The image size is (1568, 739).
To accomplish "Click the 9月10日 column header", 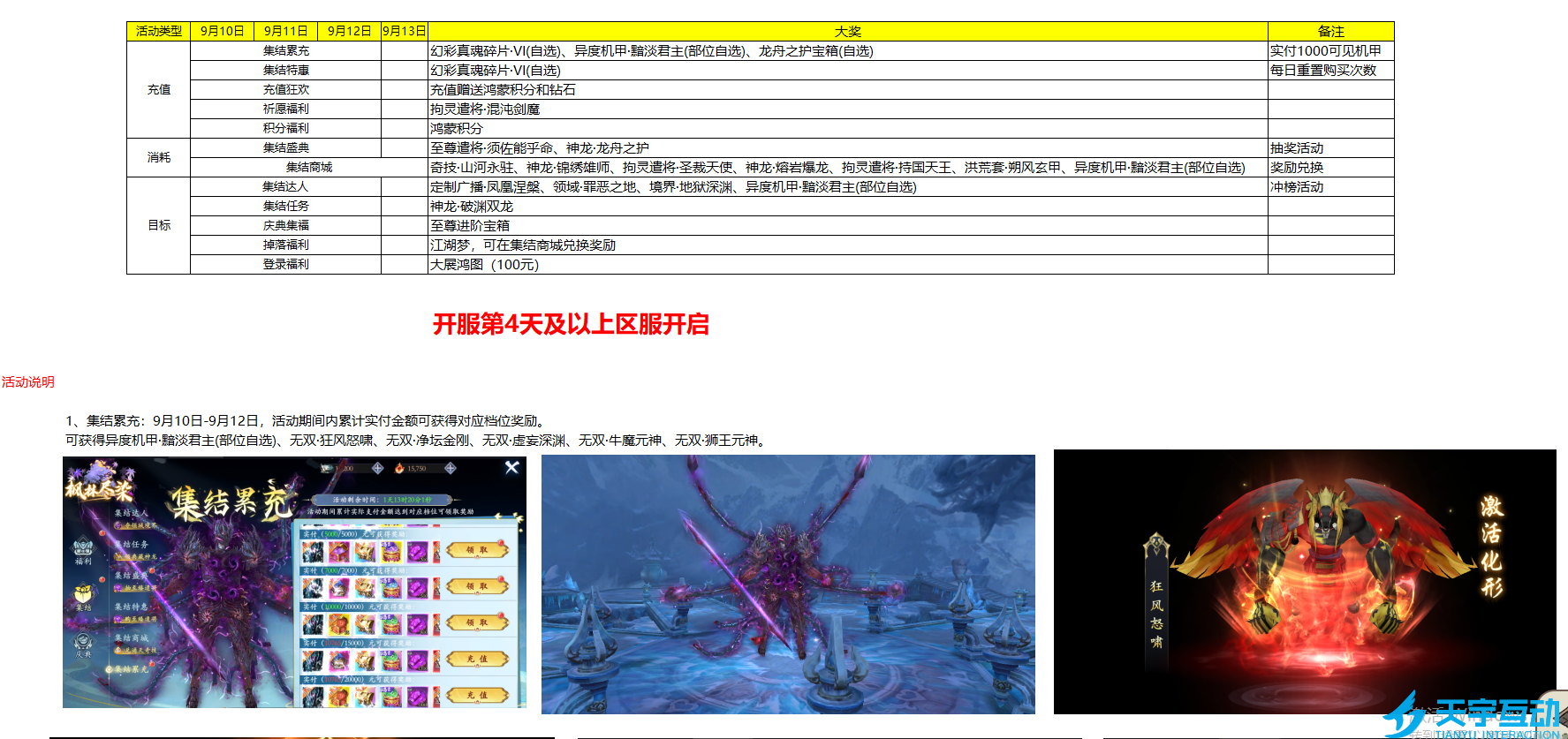I will click(223, 31).
